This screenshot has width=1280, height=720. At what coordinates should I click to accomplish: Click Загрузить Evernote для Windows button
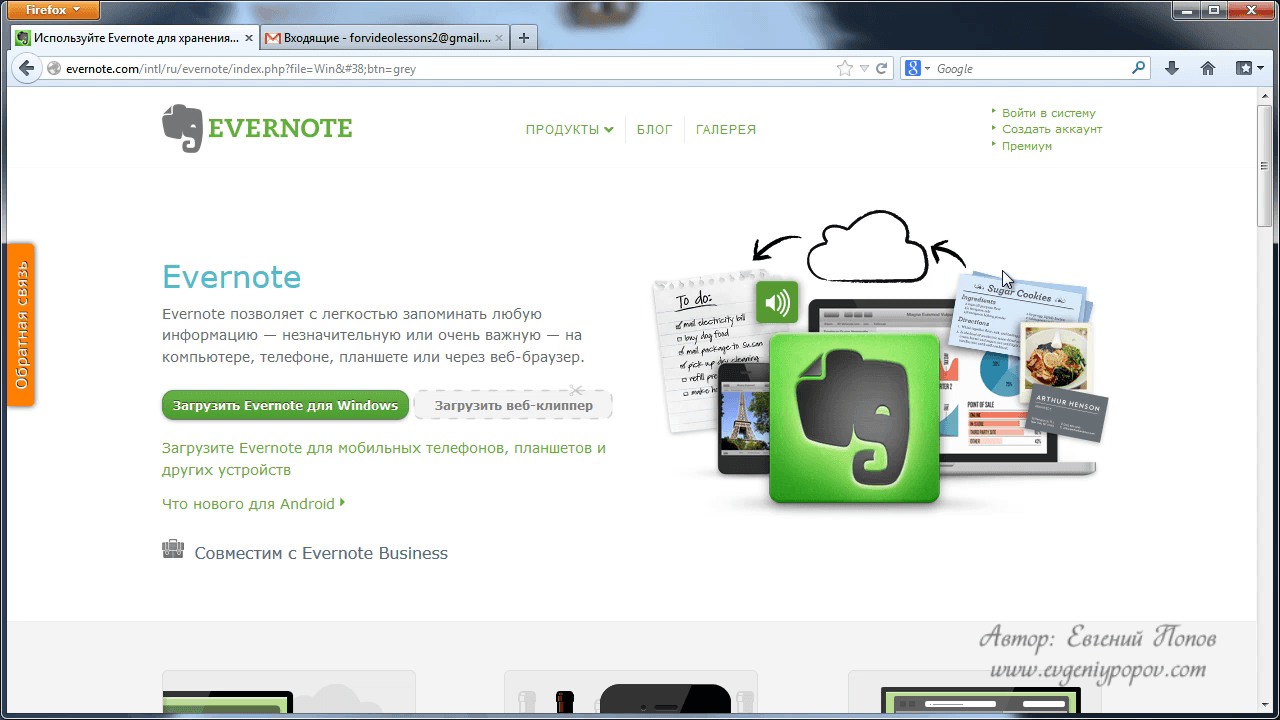click(x=285, y=405)
